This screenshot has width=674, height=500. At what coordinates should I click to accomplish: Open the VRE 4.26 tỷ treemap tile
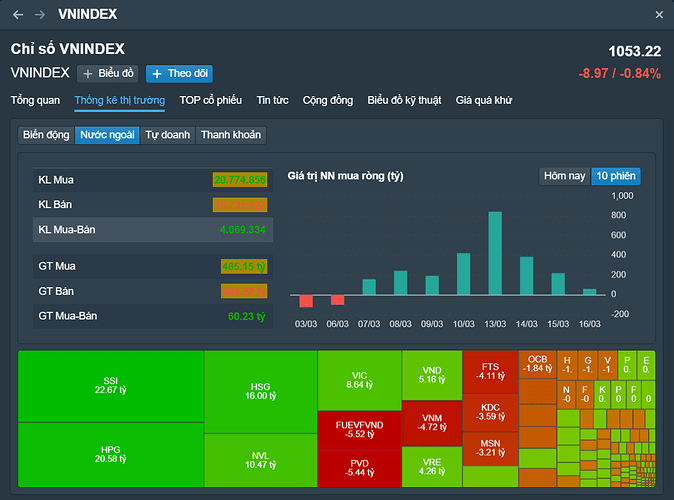point(432,467)
